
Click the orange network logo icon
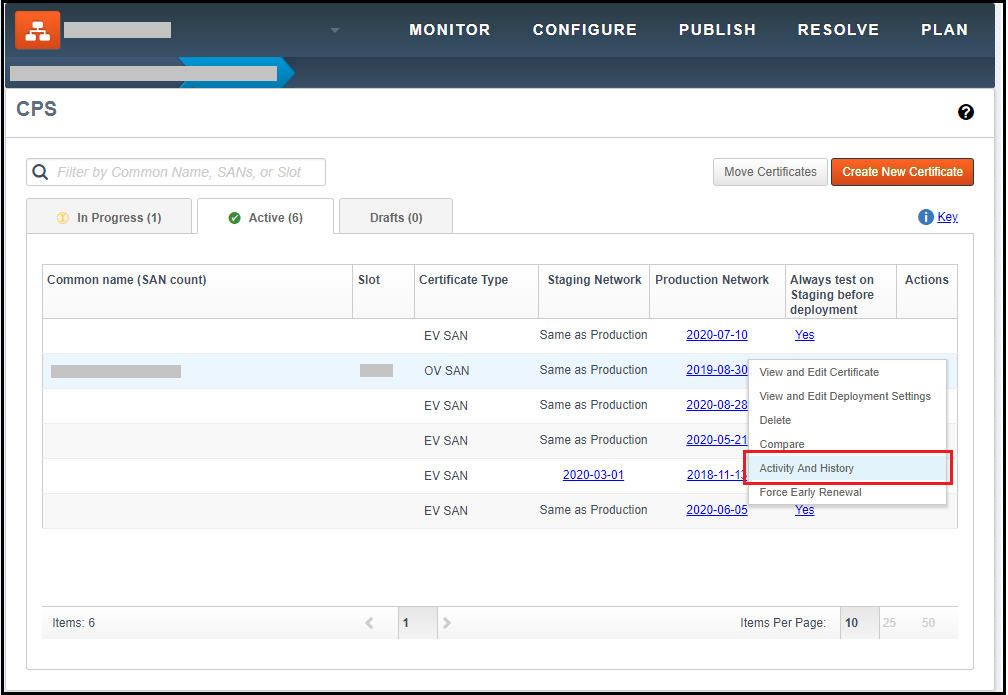tap(37, 30)
